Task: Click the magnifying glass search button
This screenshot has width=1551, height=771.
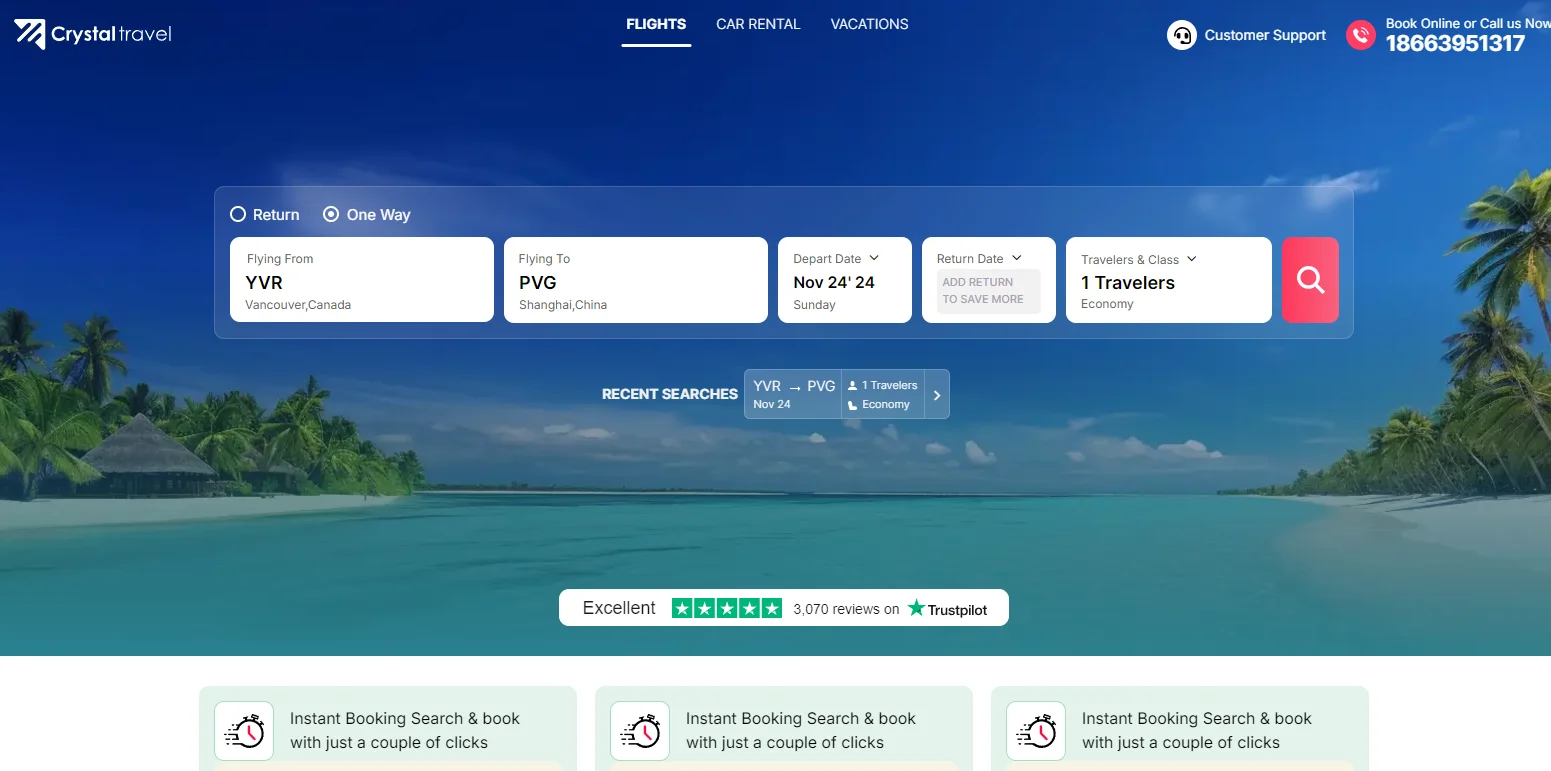Action: (x=1310, y=280)
